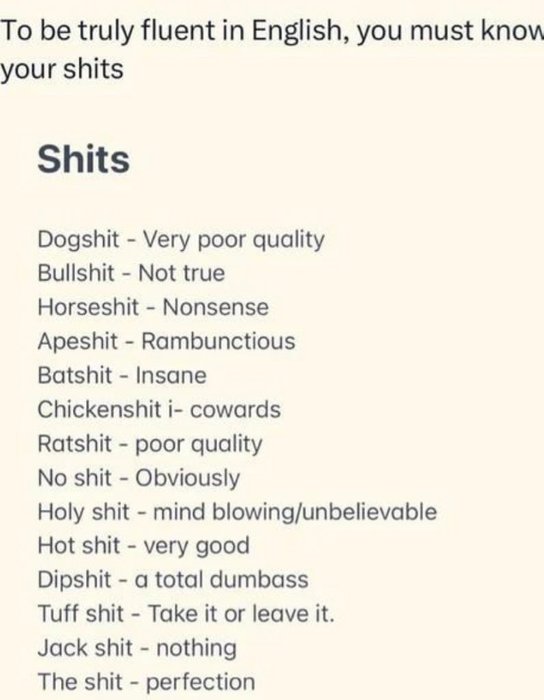Click The shit - perfection entry

click(146, 682)
